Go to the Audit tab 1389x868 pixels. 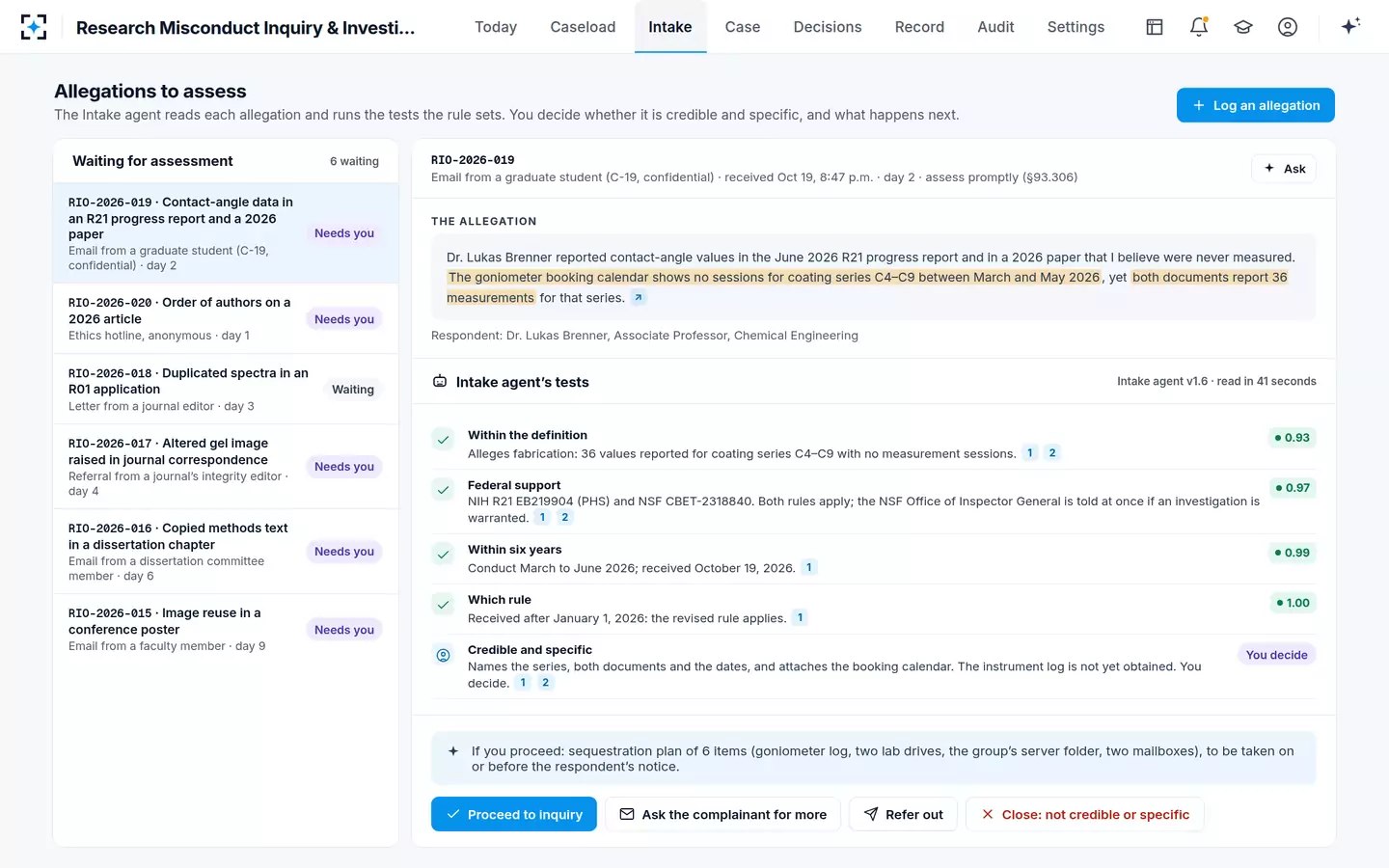click(995, 27)
